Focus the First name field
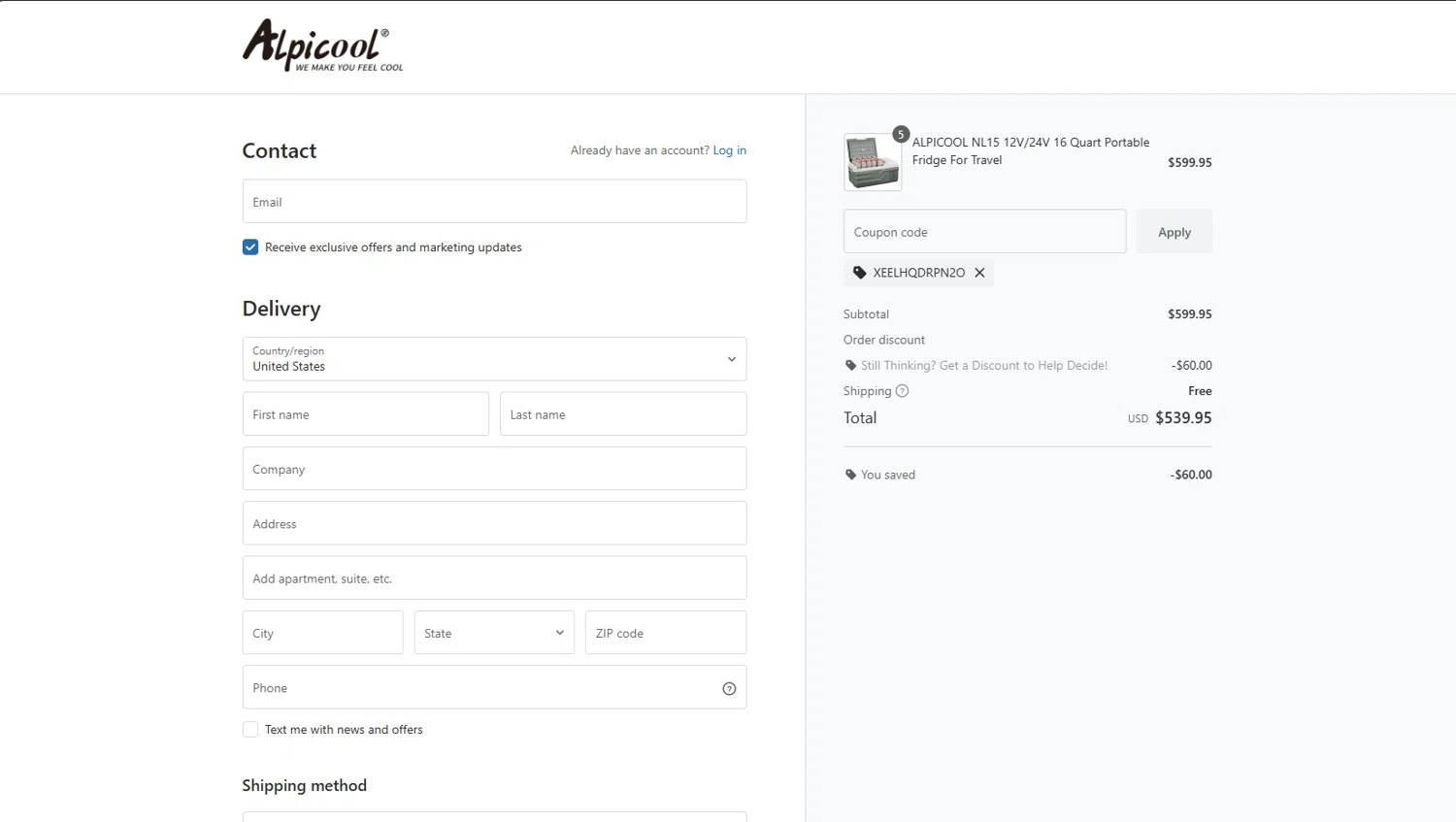The width and height of the screenshot is (1456, 822). click(366, 414)
